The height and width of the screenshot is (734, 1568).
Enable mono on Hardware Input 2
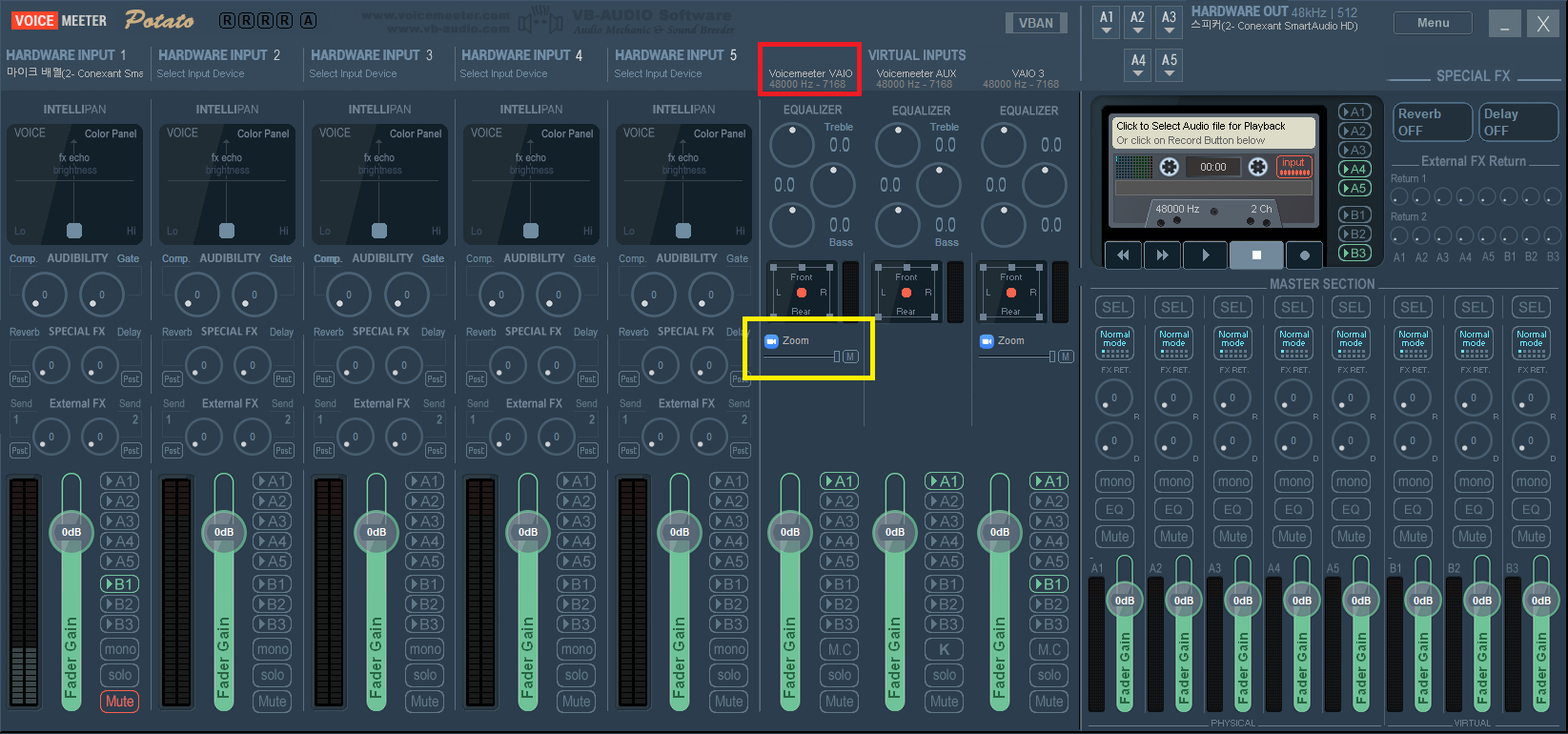tap(272, 649)
